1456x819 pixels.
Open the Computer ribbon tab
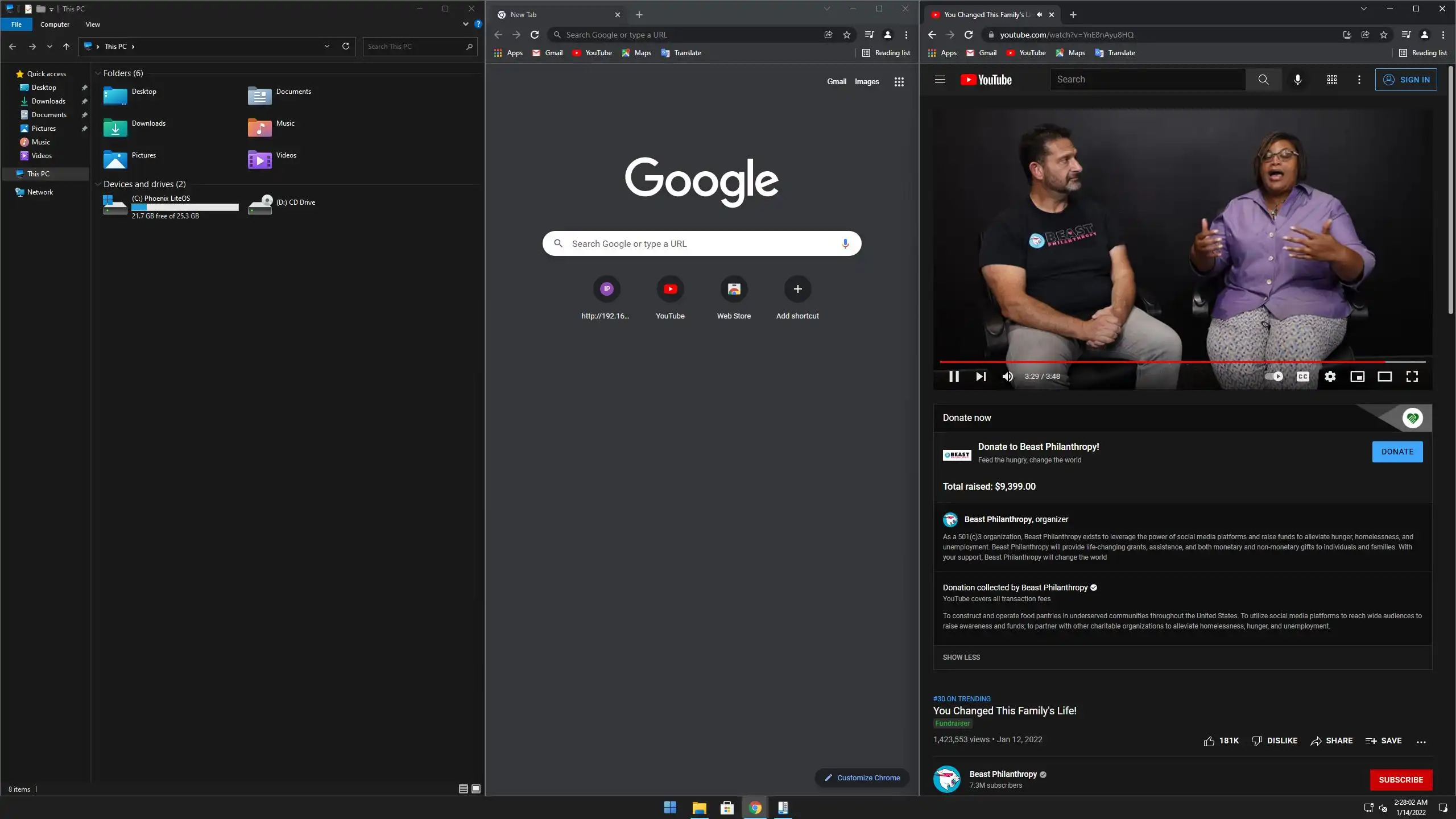[55, 24]
